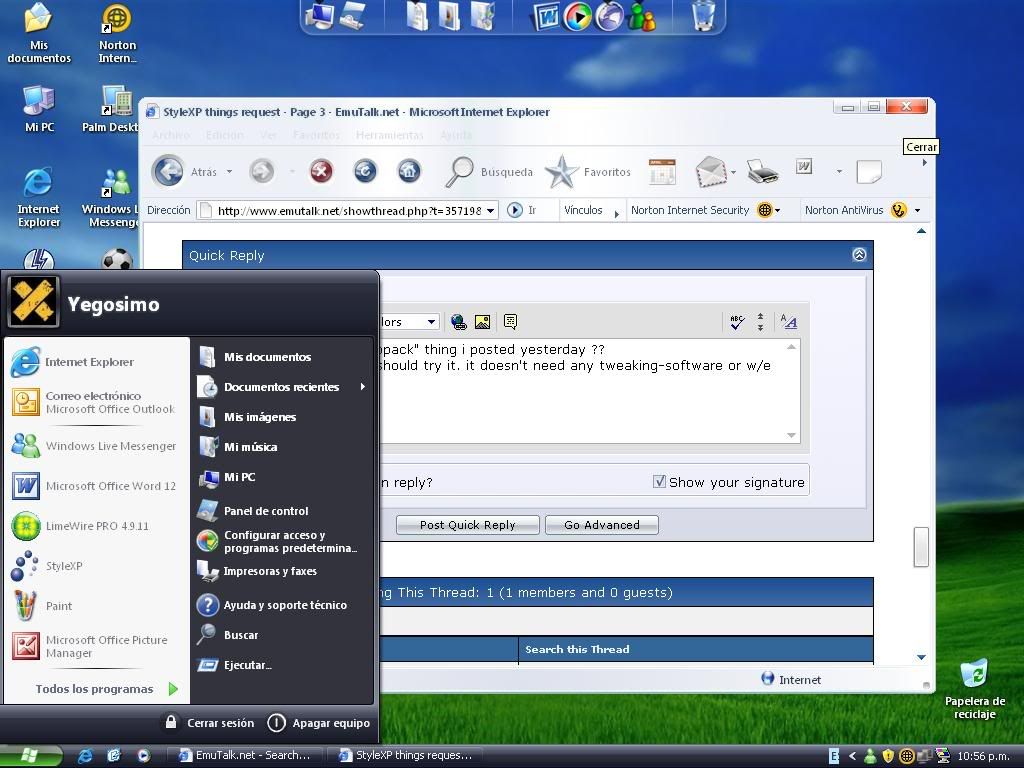Open Paint from the Start menu
The height and width of the screenshot is (768, 1024).
pyautogui.click(x=42, y=605)
